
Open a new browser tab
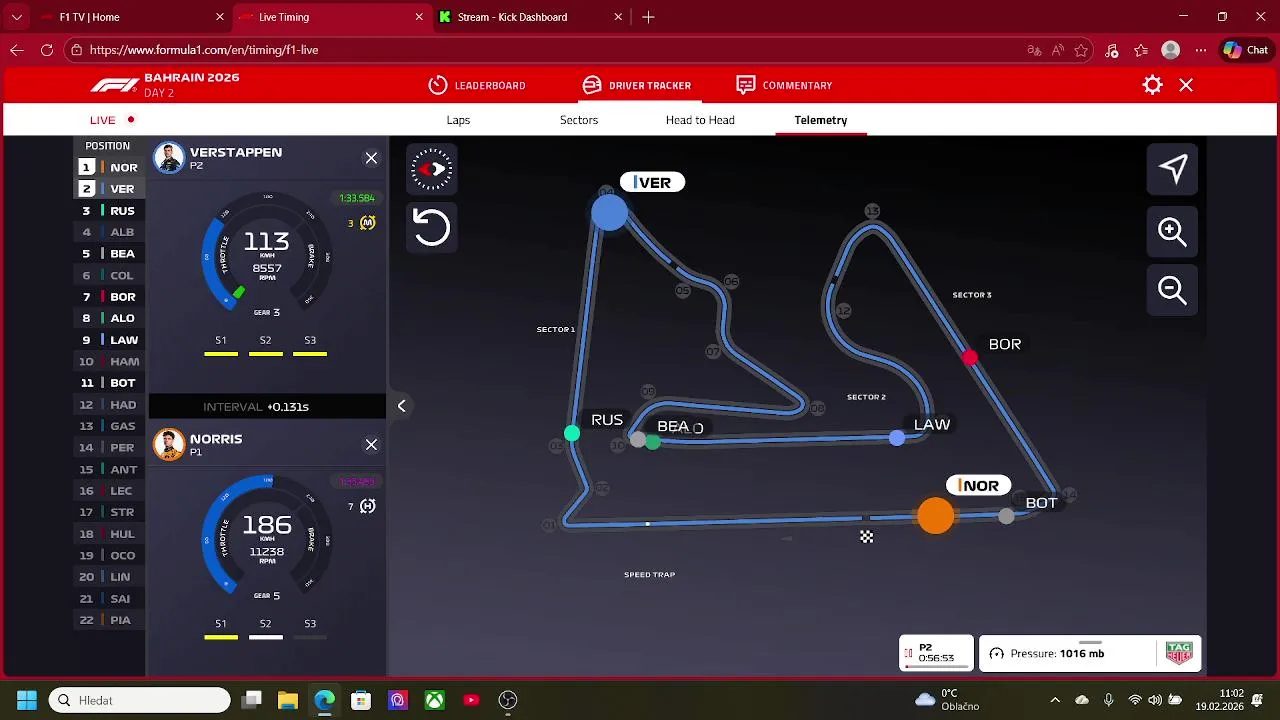[x=648, y=17]
